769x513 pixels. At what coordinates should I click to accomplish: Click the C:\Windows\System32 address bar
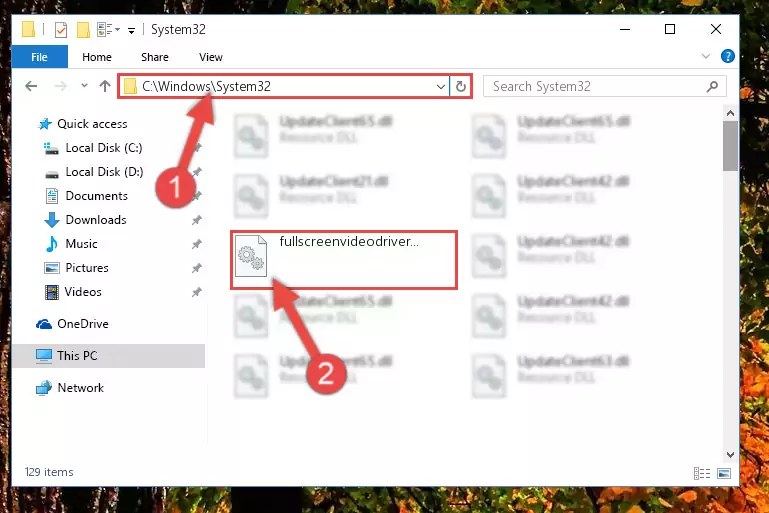[x=283, y=86]
